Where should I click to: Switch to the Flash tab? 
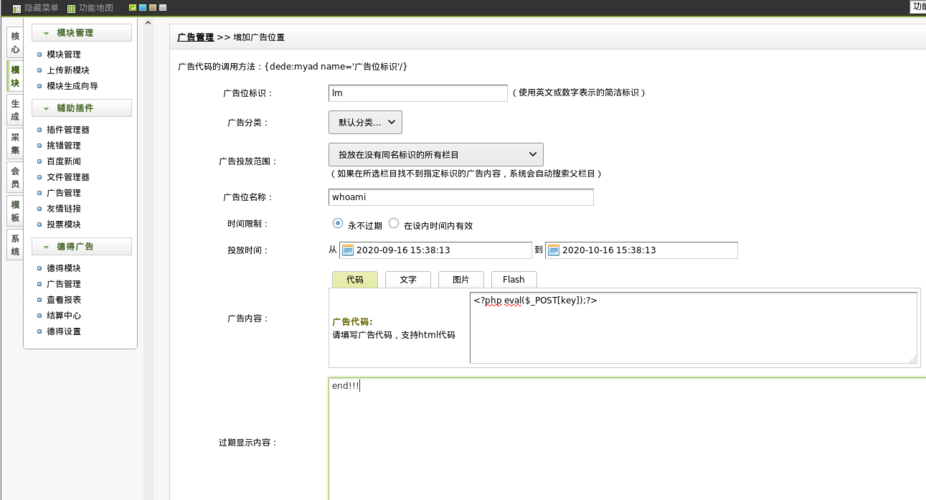(514, 280)
